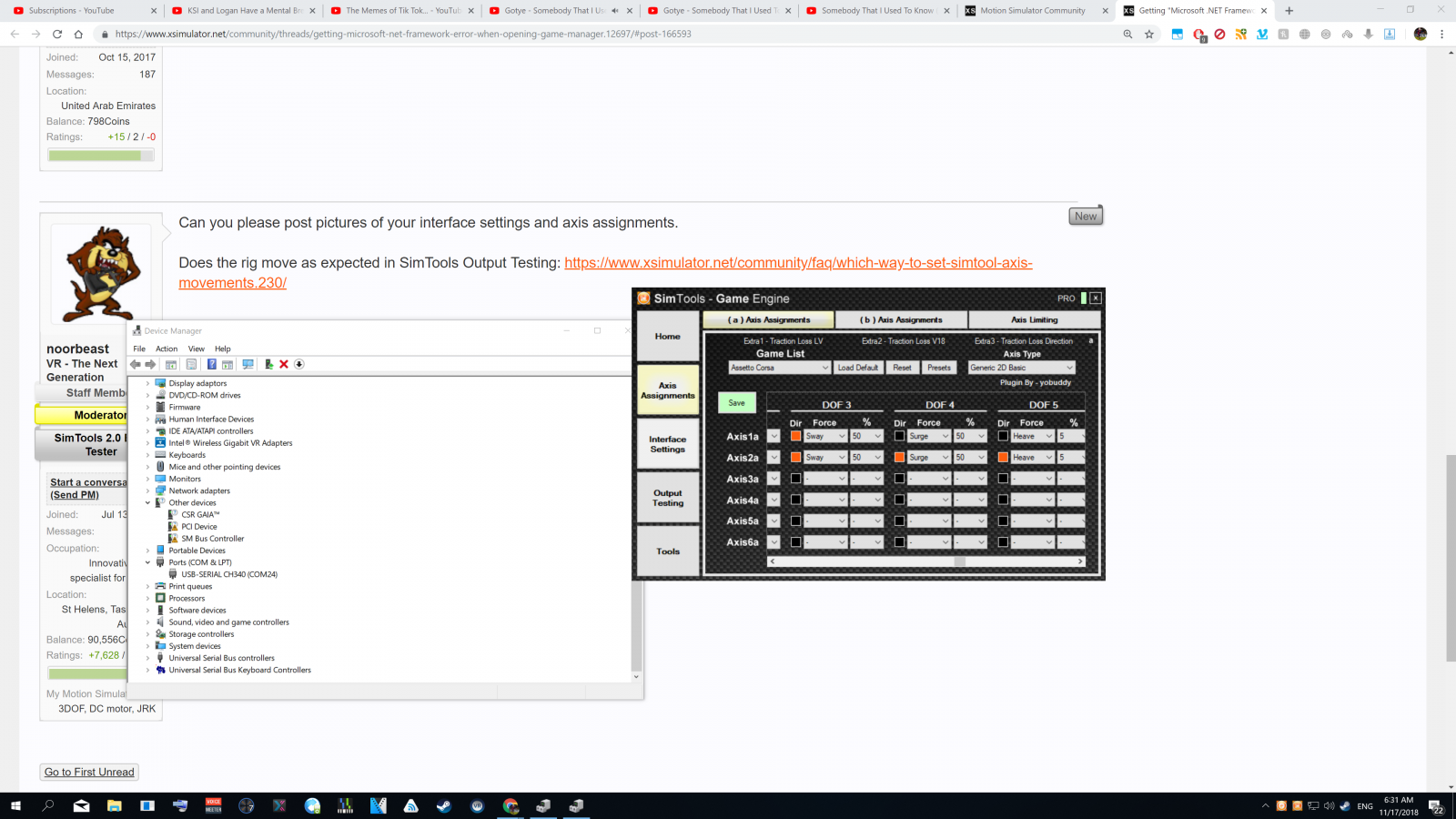This screenshot has width=1456, height=819.
Task: Click the Back arrow in Device Manager toolbar
Action: coord(136,364)
